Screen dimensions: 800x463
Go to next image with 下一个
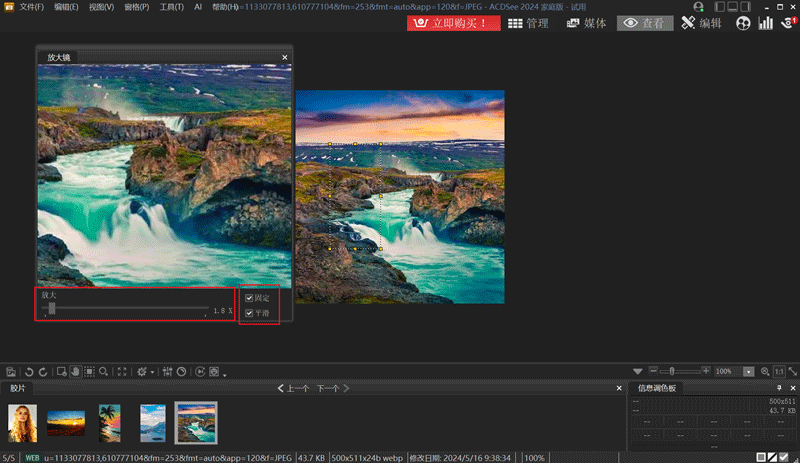point(328,388)
